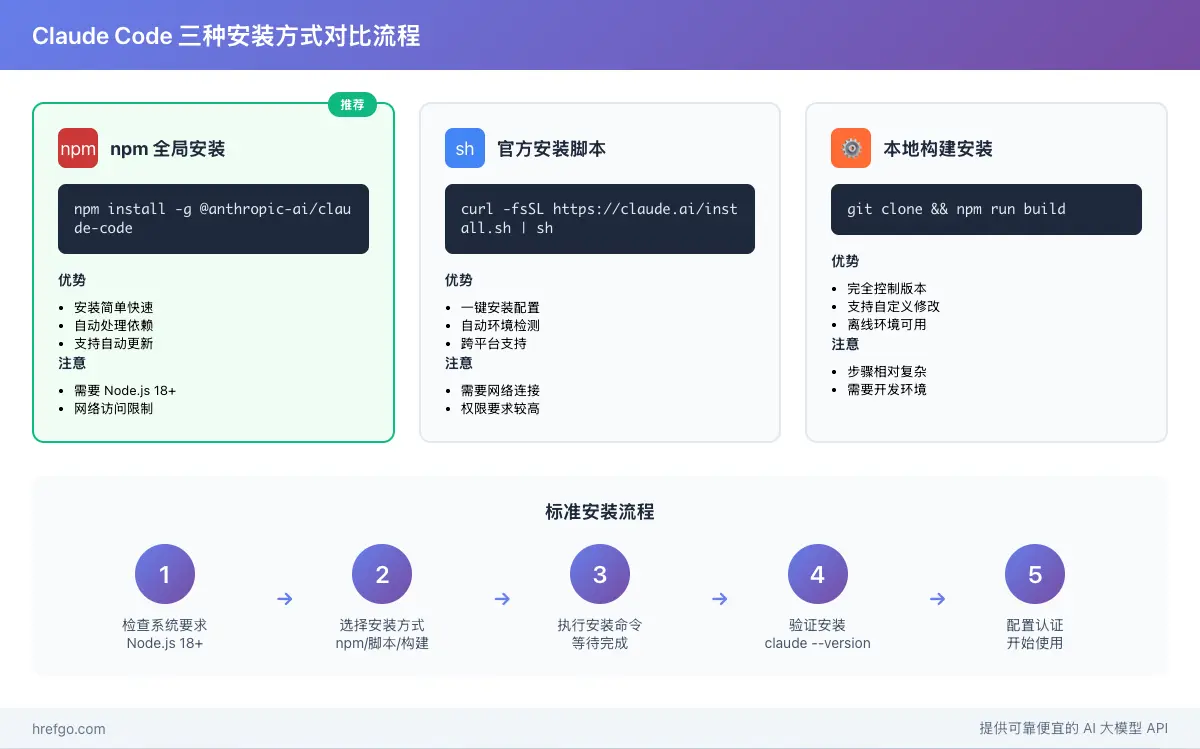
Task: Click 支持自动更新 bullet
Action: coord(114,344)
